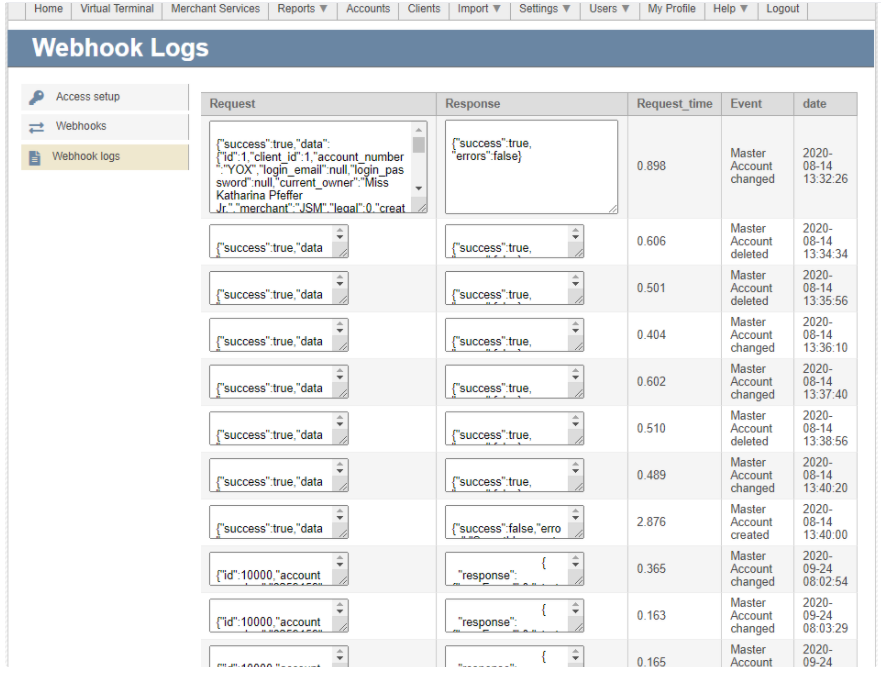Click Response textarea scroll arrows in 0.489 row

point(575,469)
